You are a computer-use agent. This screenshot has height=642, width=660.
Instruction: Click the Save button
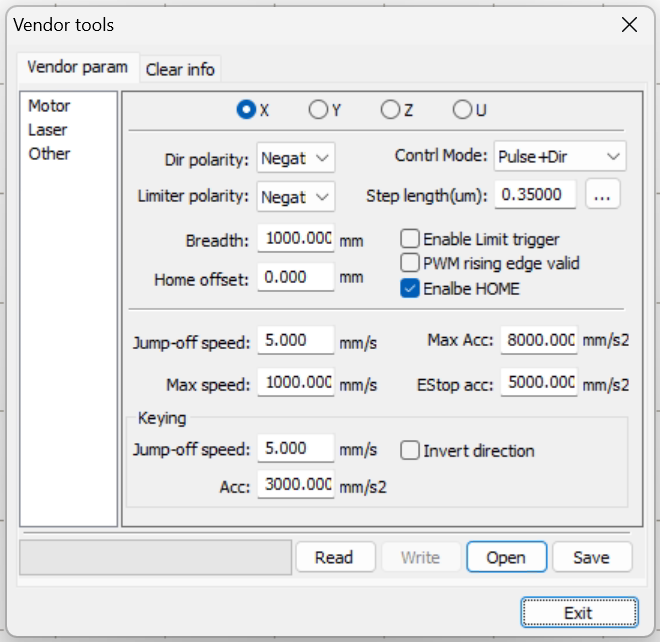[592, 557]
